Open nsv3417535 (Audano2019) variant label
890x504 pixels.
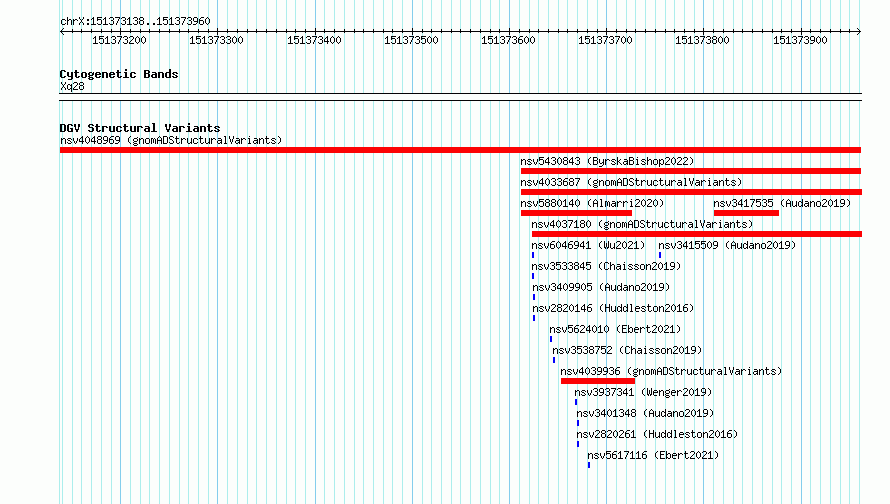click(782, 203)
